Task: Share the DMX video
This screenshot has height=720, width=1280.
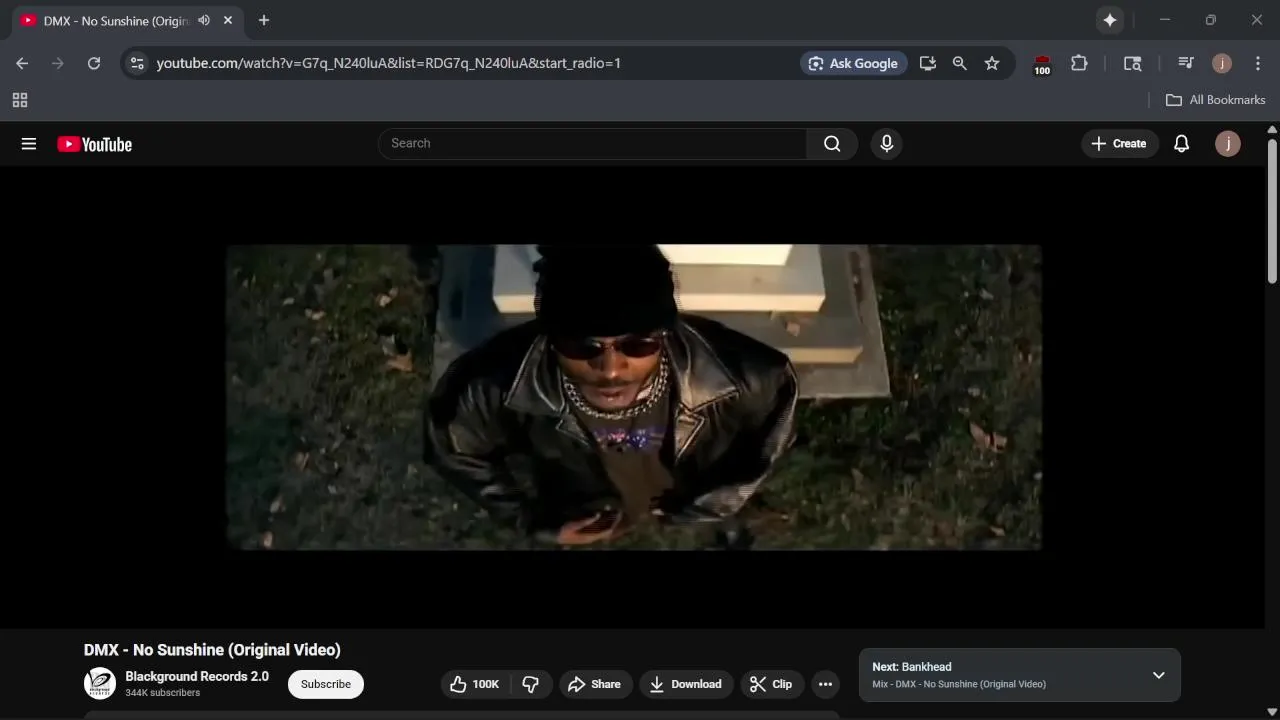Action: 595,684
